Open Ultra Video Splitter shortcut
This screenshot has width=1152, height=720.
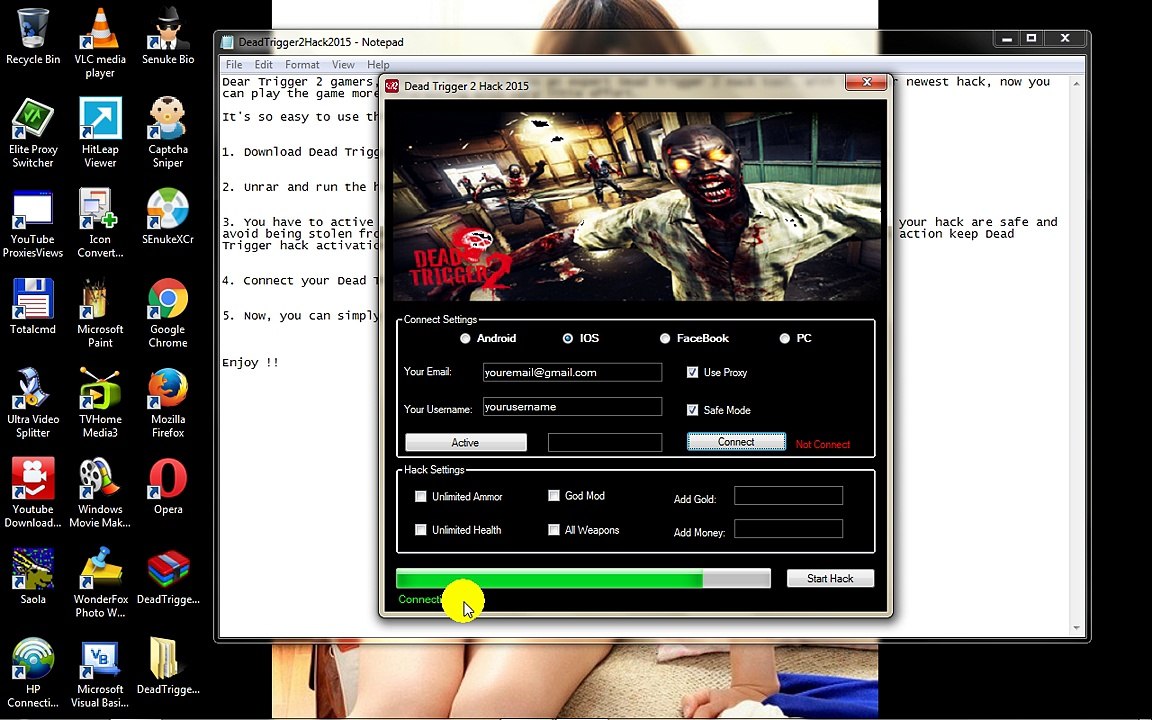pyautogui.click(x=33, y=404)
